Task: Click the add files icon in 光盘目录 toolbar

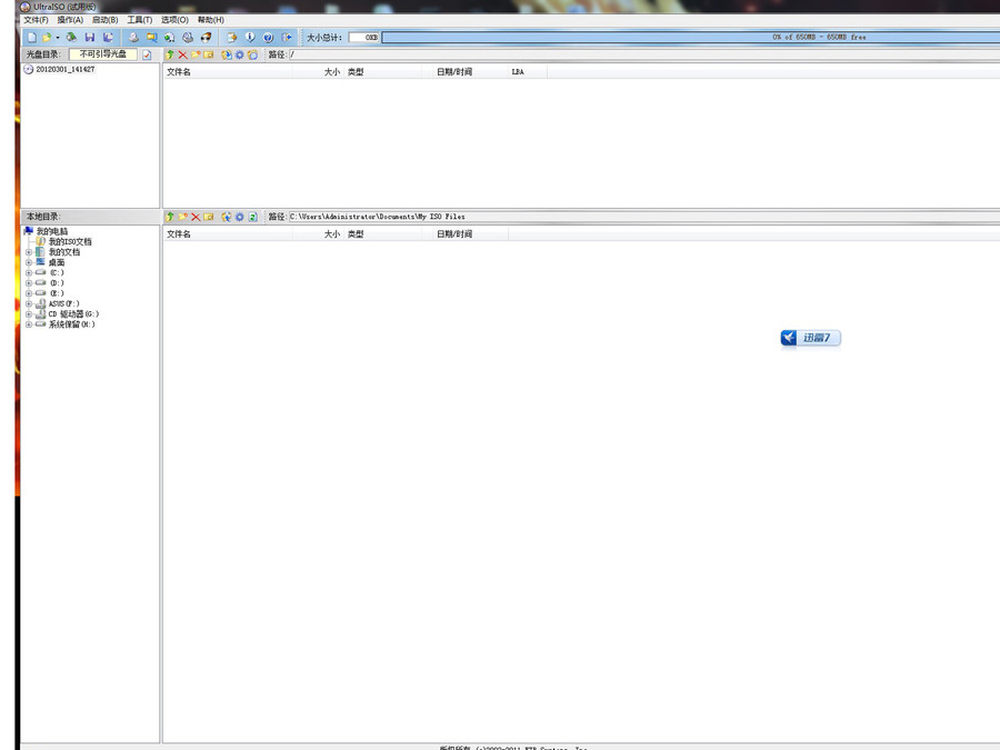Action: click(x=226, y=55)
